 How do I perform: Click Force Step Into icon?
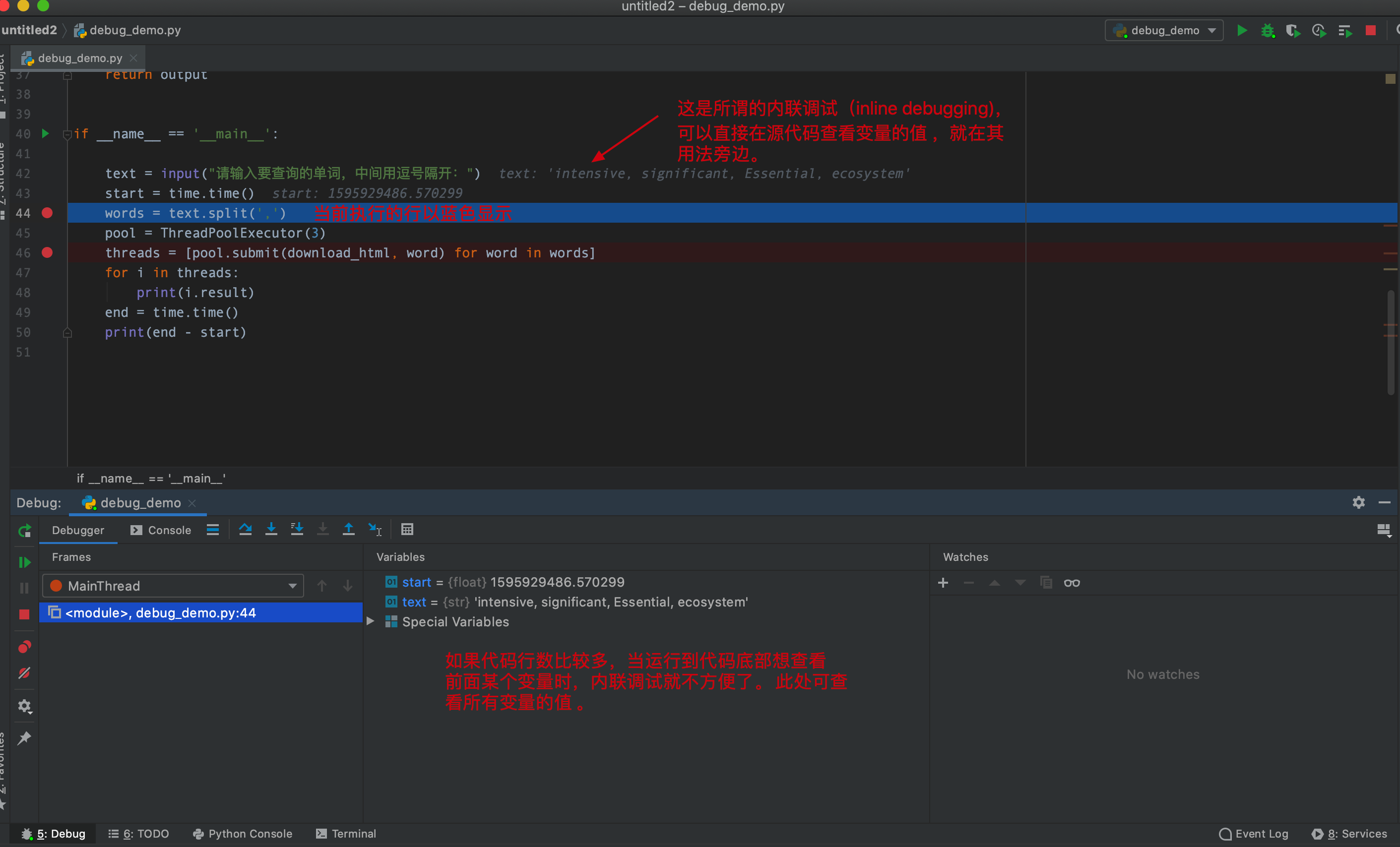[323, 530]
